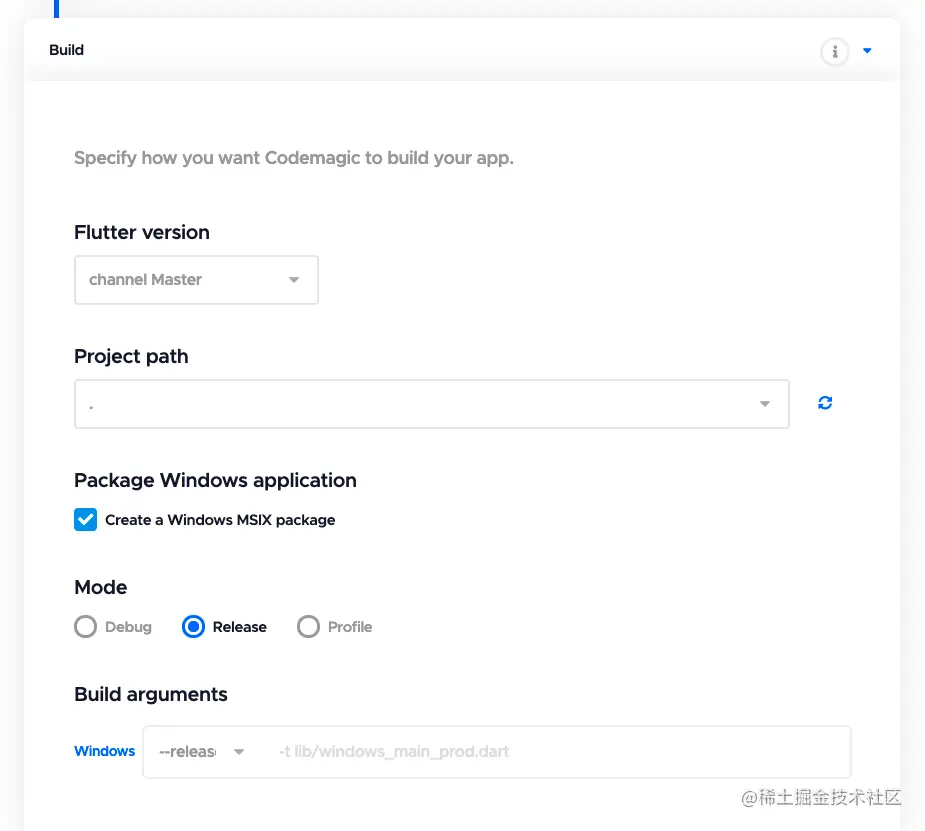Click the Flutter version heading
Viewport: 925px width, 831px height.
pos(142,232)
